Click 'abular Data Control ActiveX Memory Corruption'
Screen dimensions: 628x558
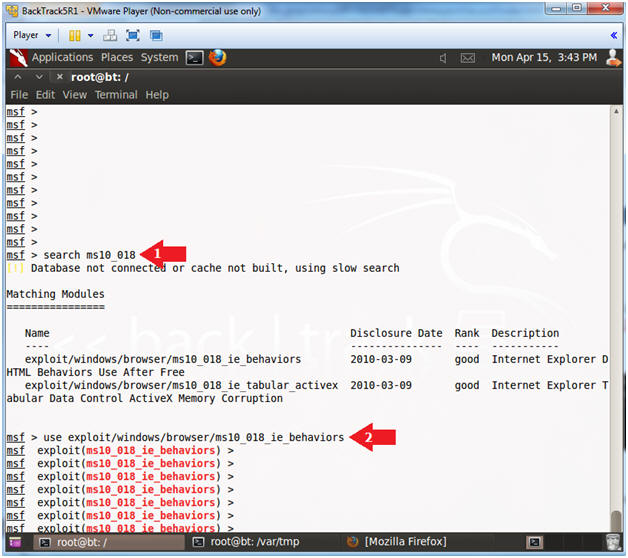click(145, 398)
